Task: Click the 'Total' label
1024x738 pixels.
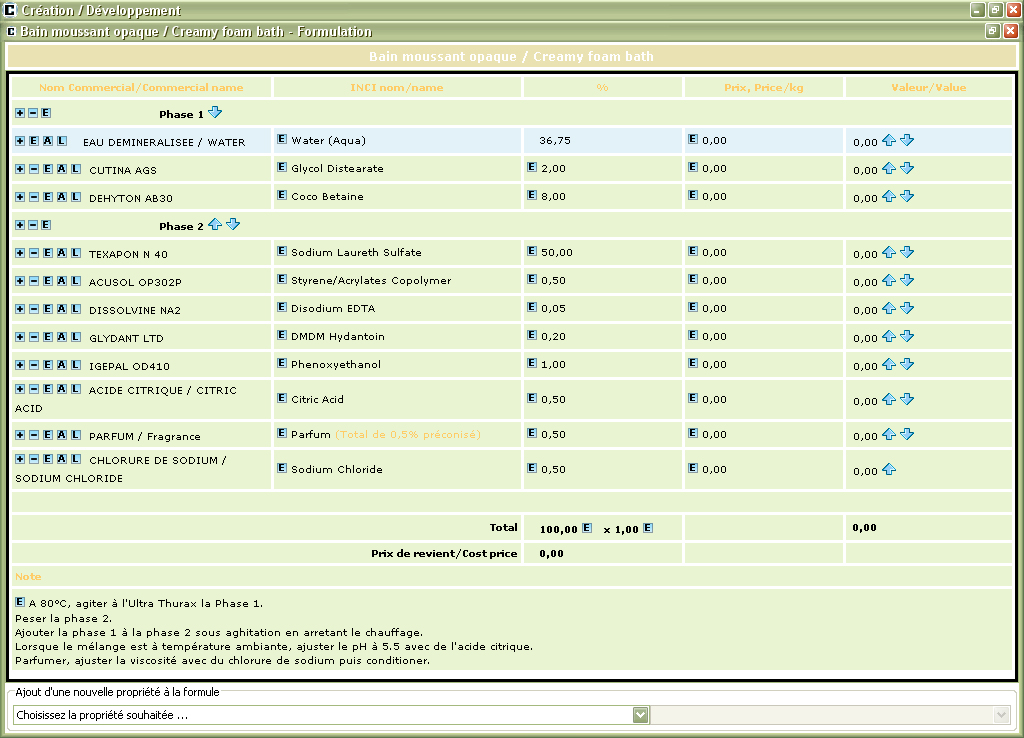Action: pyautogui.click(x=504, y=528)
